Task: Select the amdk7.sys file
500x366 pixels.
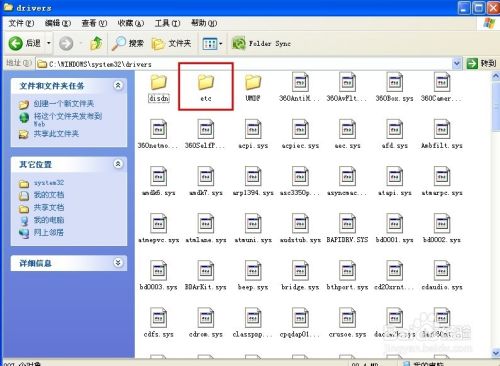Action: point(206,182)
